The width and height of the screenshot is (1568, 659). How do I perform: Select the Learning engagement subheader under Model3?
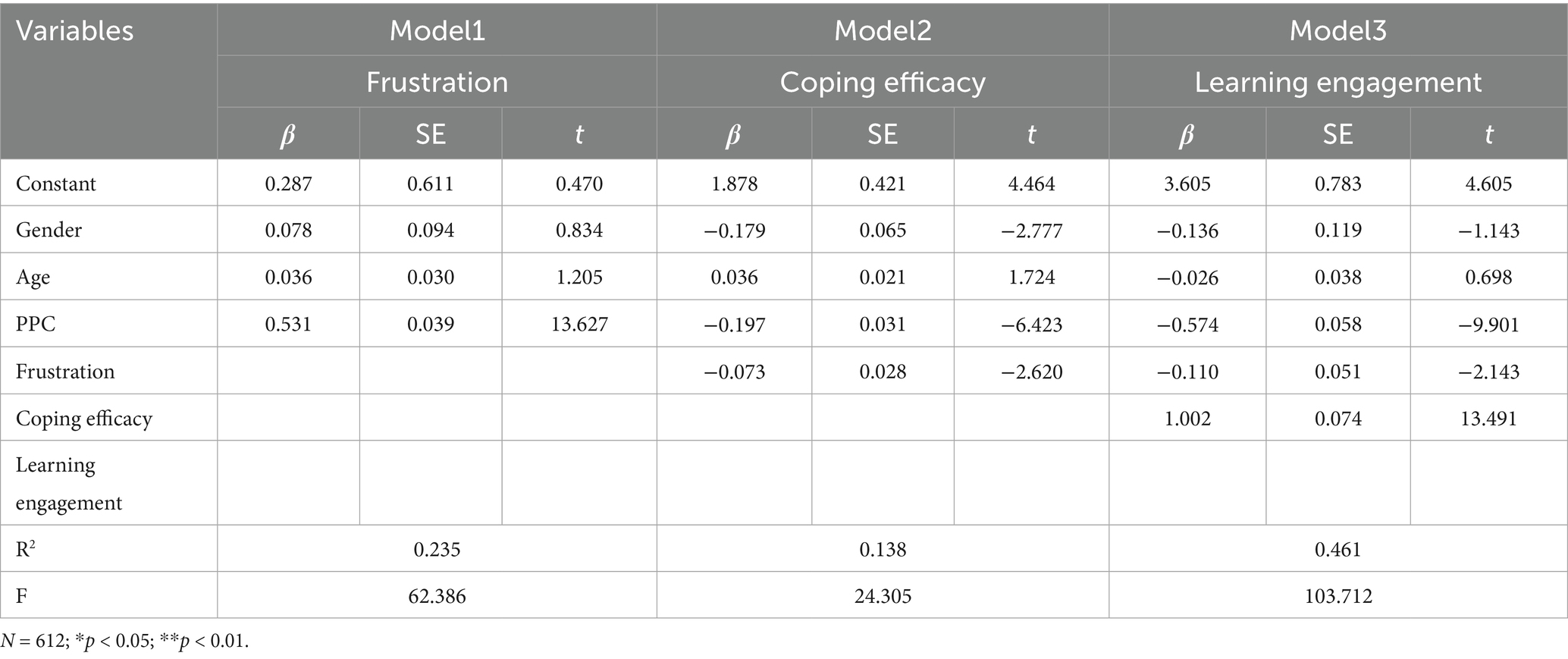coord(1338,82)
